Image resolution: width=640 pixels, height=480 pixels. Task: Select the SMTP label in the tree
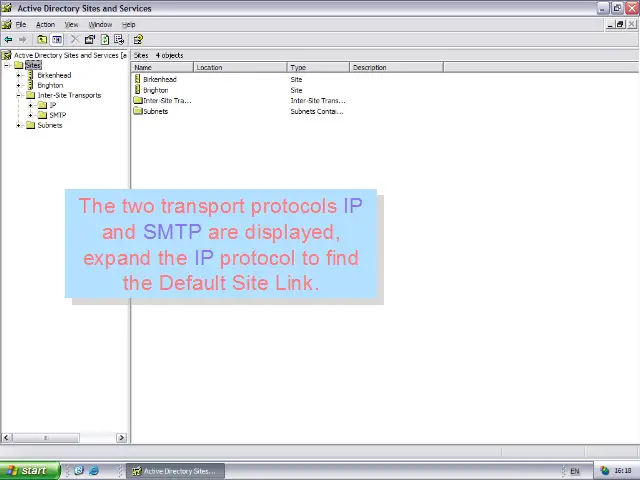click(x=58, y=115)
